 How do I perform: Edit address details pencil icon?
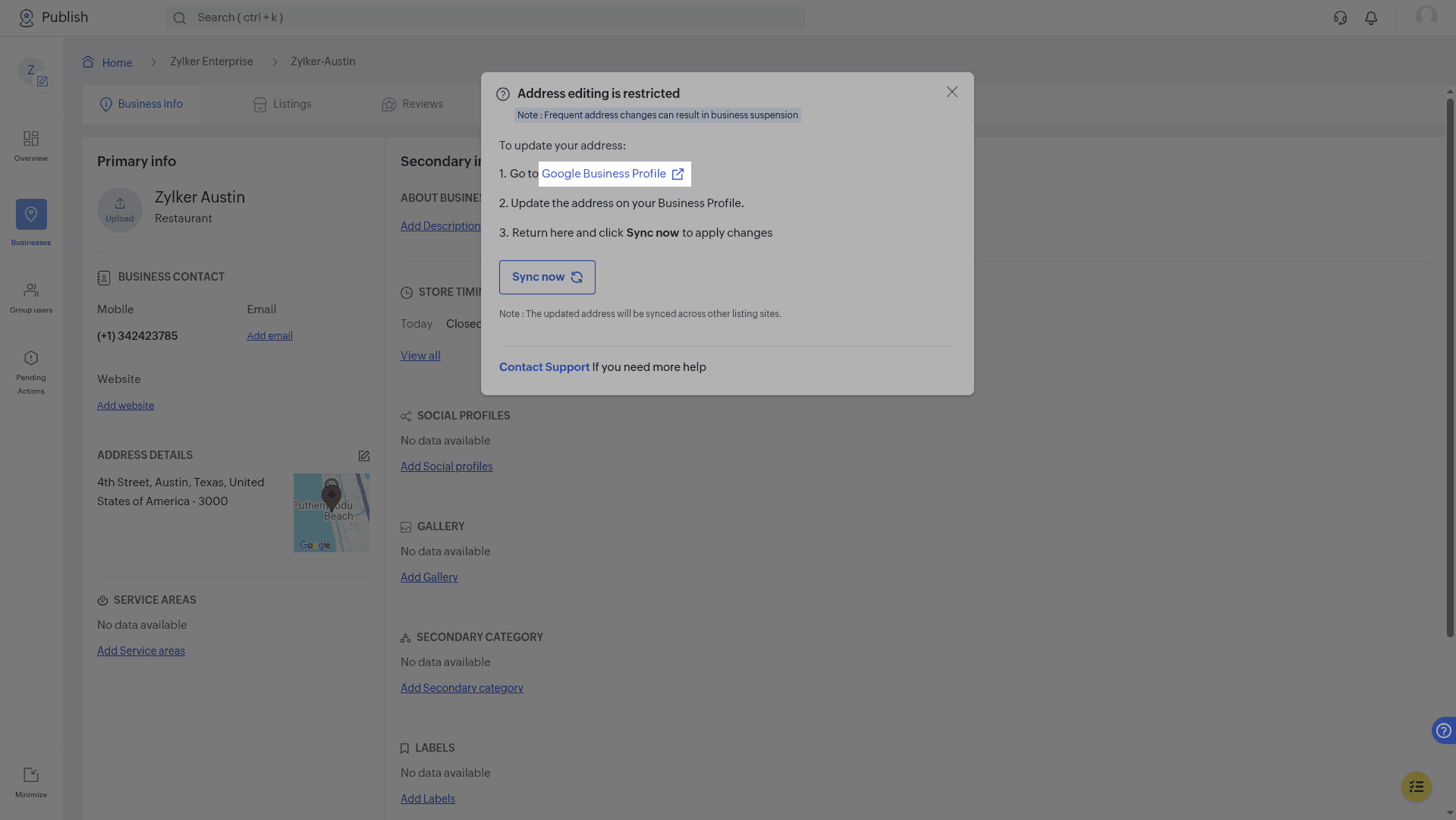pos(364,456)
